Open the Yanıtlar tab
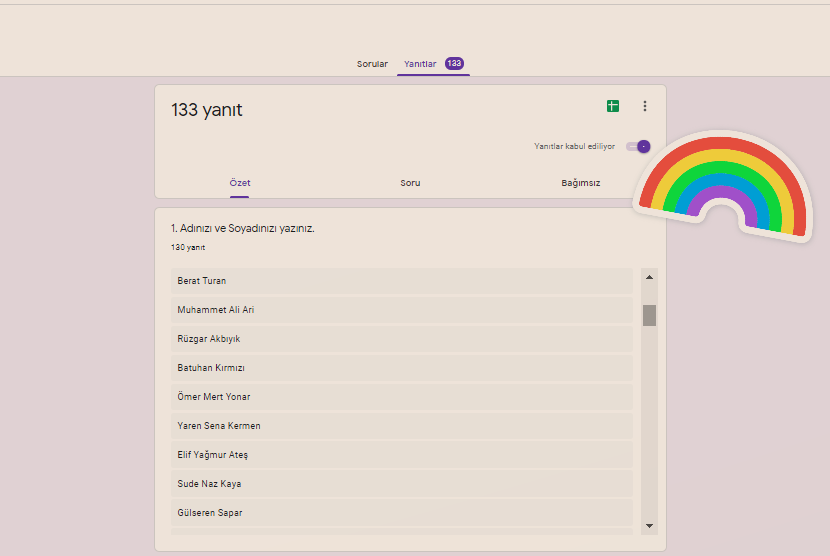830x556 pixels. tap(420, 64)
